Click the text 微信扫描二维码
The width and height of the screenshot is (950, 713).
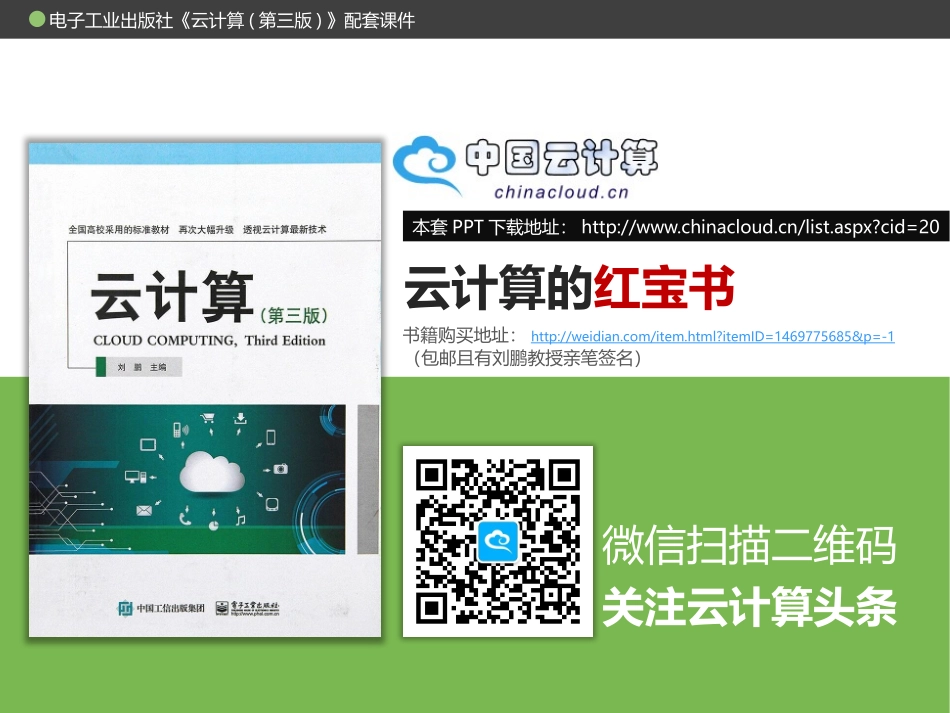click(x=749, y=546)
